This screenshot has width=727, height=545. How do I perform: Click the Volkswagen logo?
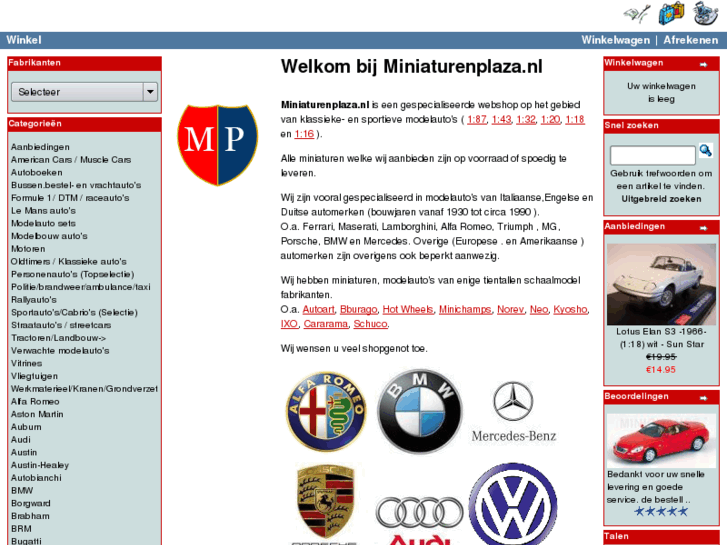pyautogui.click(x=513, y=504)
